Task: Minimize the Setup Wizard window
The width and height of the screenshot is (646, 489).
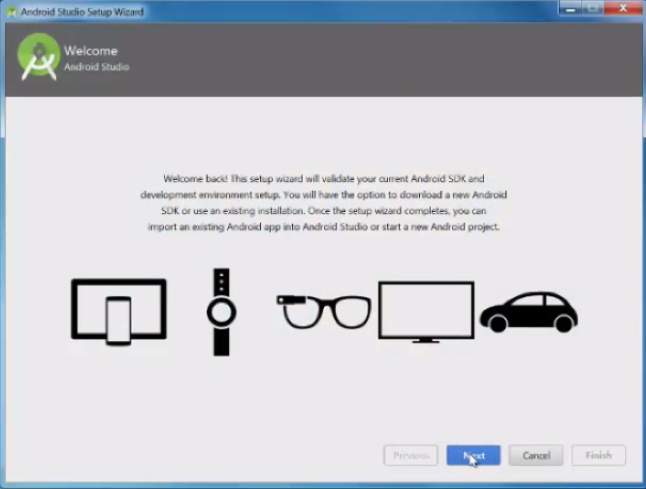Action: pos(571,9)
